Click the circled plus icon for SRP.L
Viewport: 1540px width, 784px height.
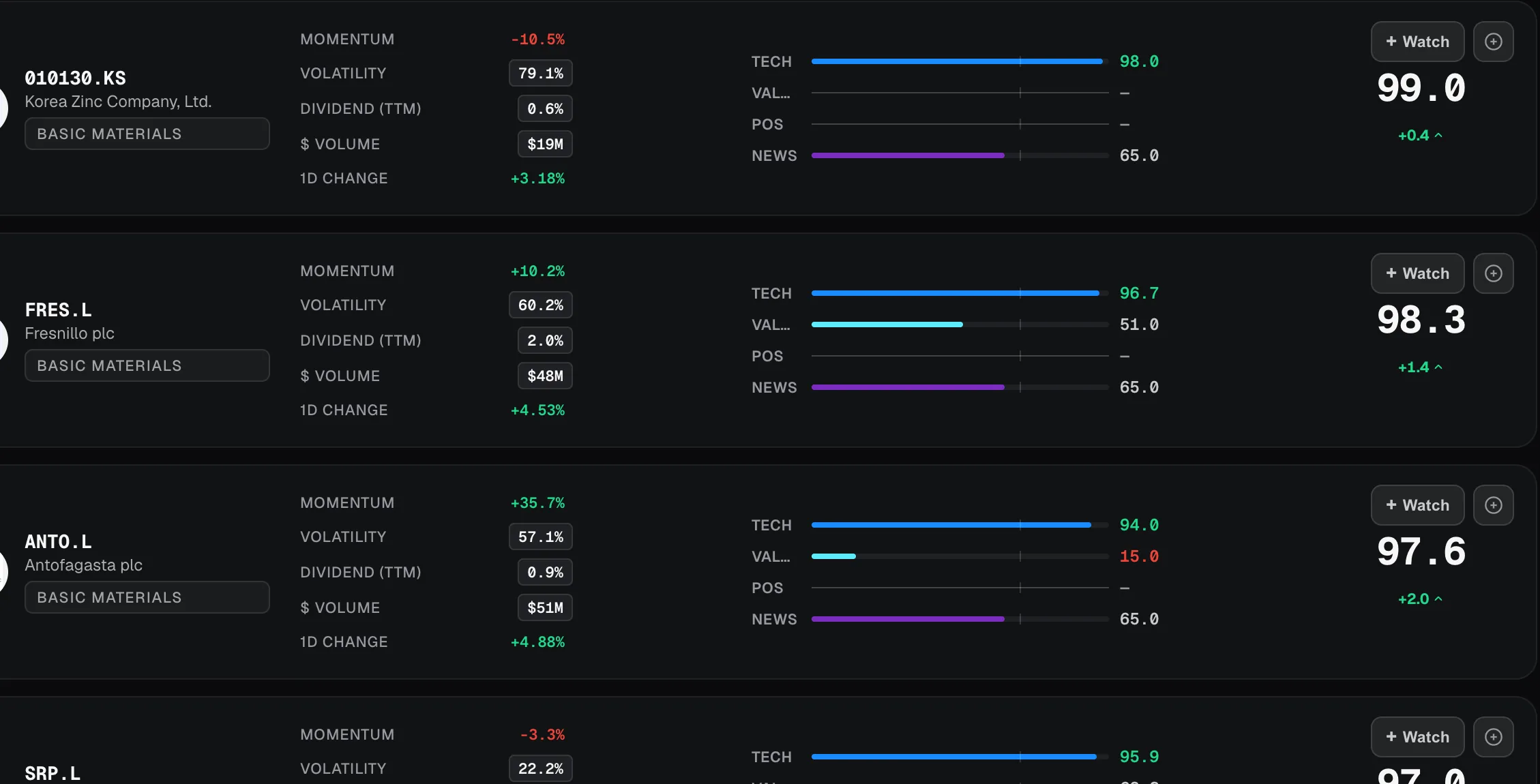point(1493,737)
